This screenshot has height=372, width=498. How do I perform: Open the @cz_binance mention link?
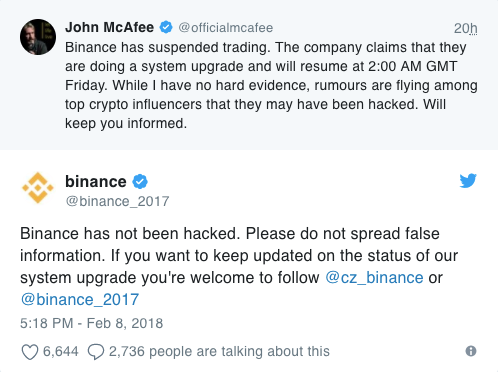374,278
